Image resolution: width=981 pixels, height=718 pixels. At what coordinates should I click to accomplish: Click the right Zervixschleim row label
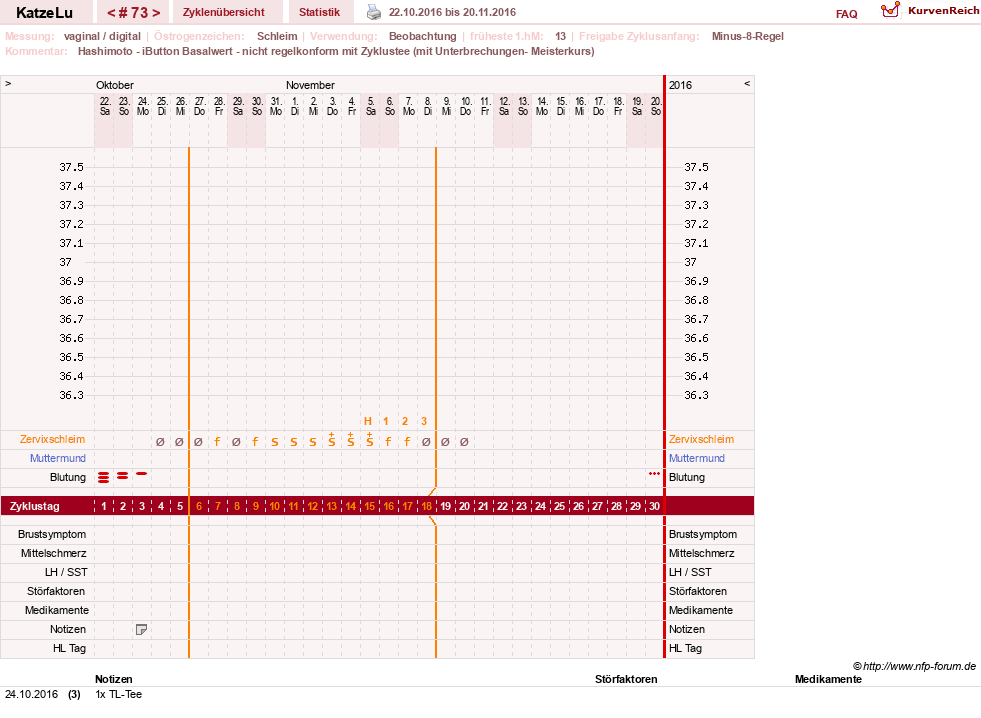[x=701, y=440]
